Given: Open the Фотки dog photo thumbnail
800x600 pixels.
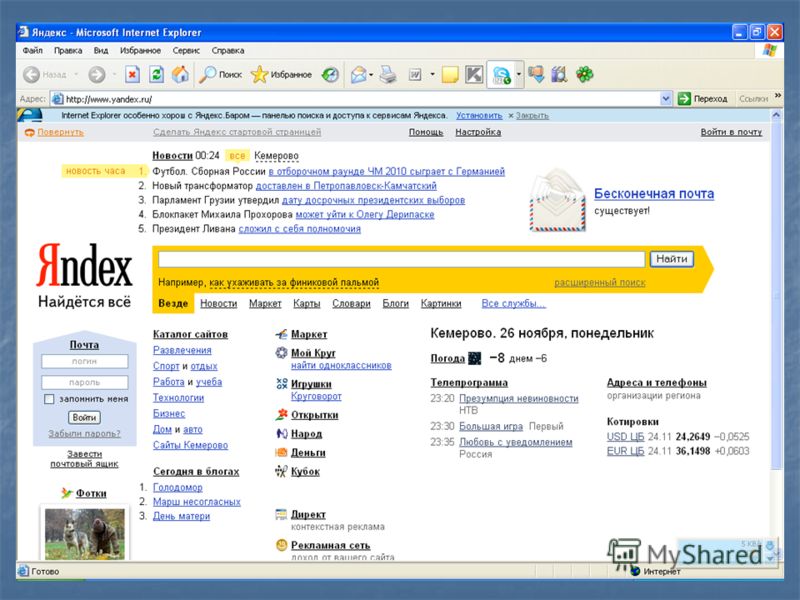Looking at the screenshot, I should [x=85, y=534].
